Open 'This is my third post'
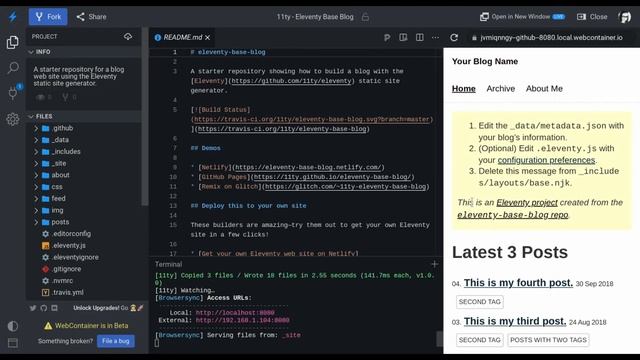Image resolution: width=640 pixels, height=360 pixels. [x=515, y=321]
